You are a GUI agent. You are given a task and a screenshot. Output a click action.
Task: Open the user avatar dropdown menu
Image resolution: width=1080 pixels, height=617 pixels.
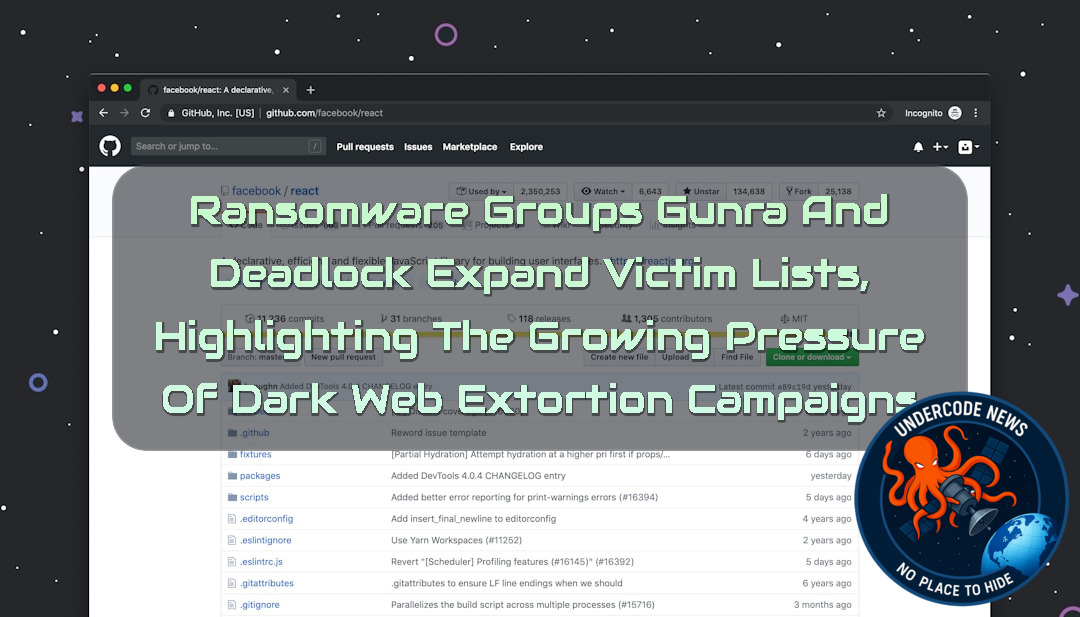[968, 147]
